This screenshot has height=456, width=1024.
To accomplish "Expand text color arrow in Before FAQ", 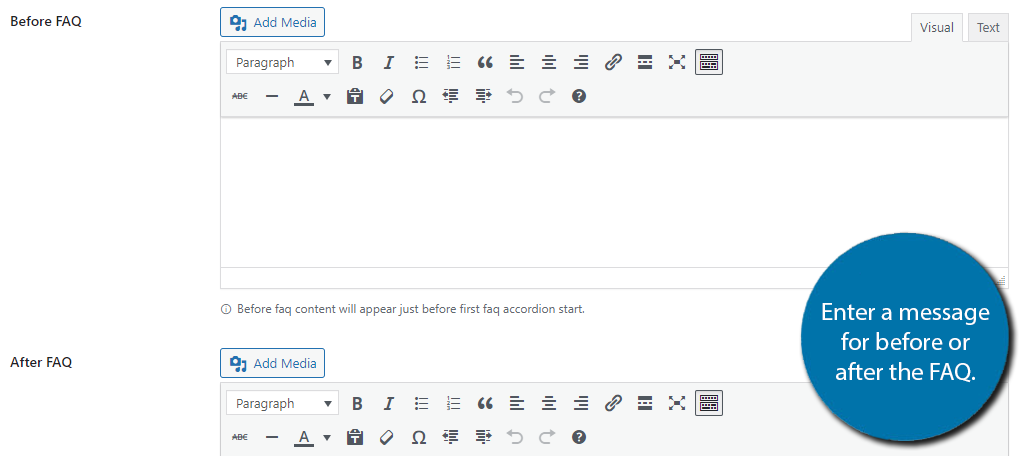I will point(326,97).
